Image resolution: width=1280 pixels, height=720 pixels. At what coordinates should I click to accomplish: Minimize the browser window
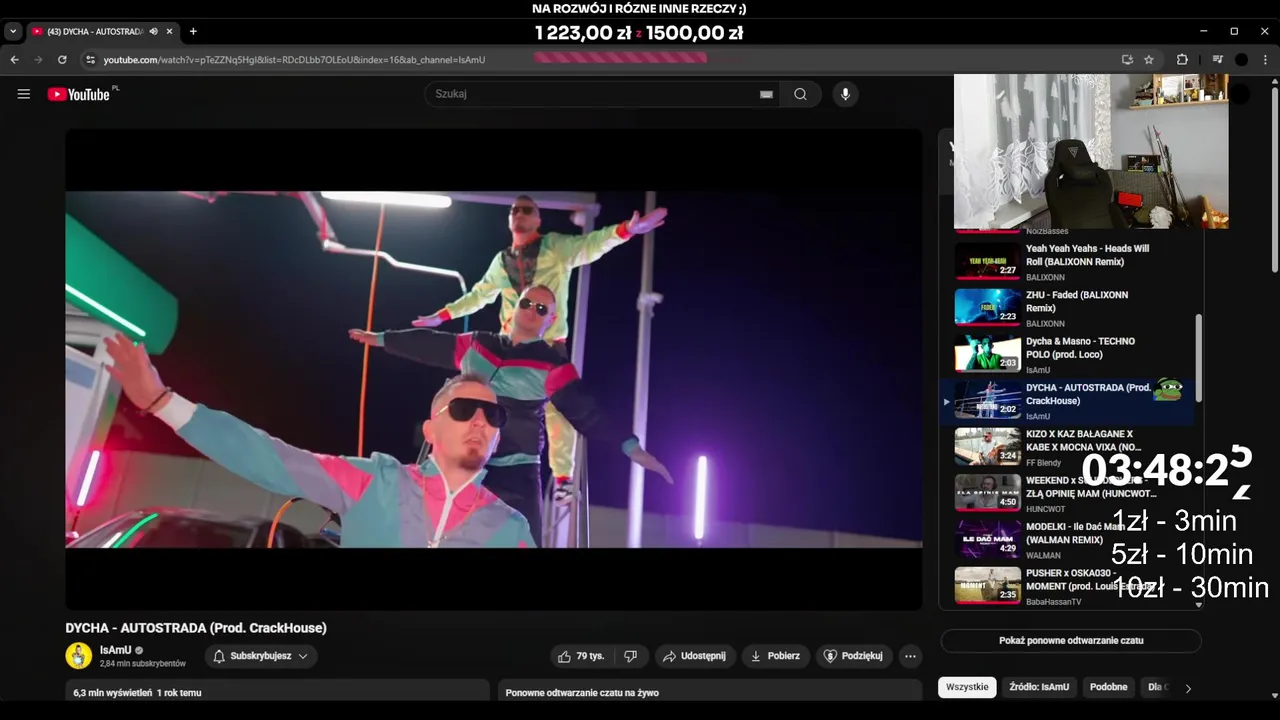(1205, 31)
